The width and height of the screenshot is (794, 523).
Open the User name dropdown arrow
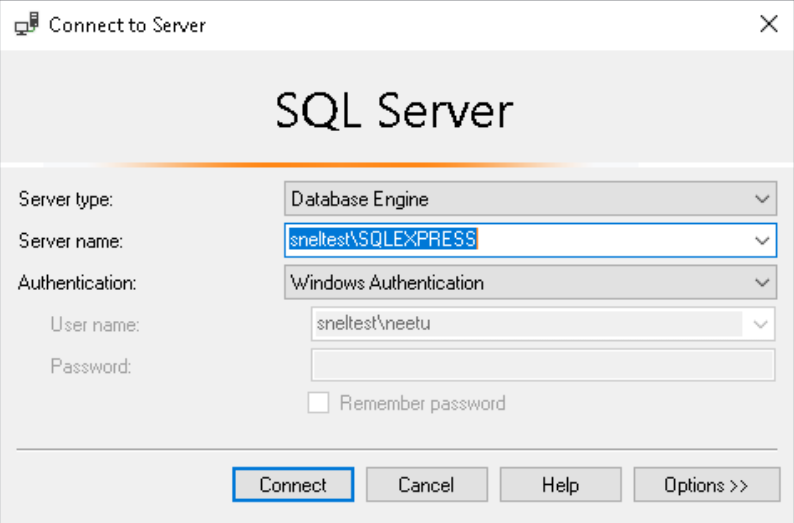(760, 324)
